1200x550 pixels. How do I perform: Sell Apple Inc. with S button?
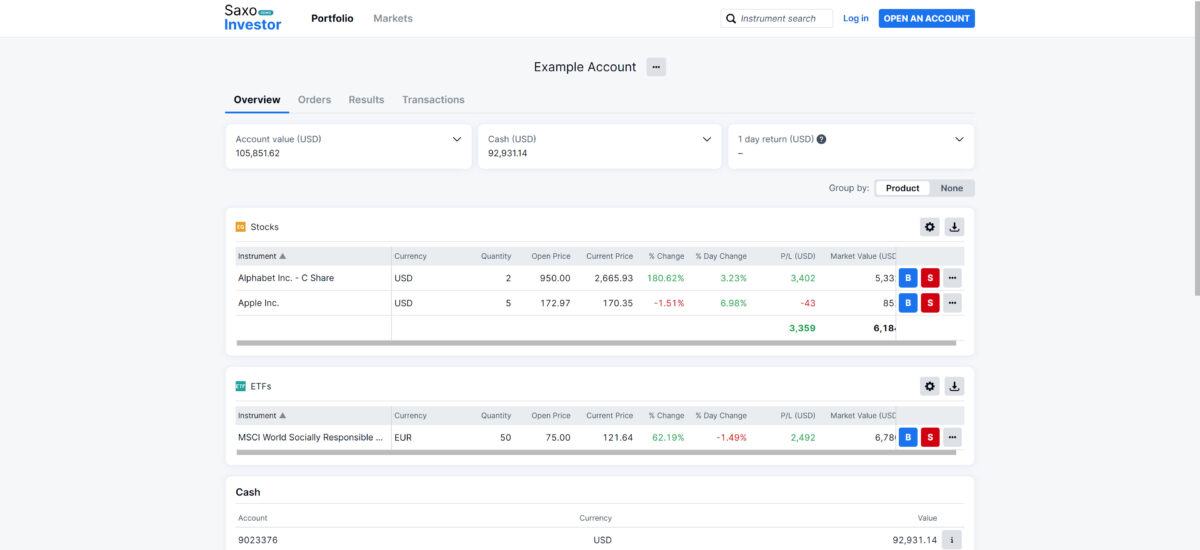(x=930, y=303)
